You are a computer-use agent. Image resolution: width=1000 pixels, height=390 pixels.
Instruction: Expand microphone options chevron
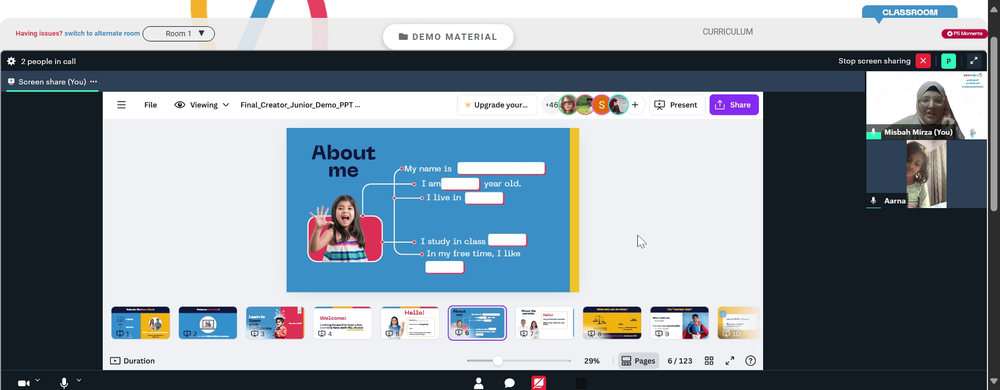78,380
